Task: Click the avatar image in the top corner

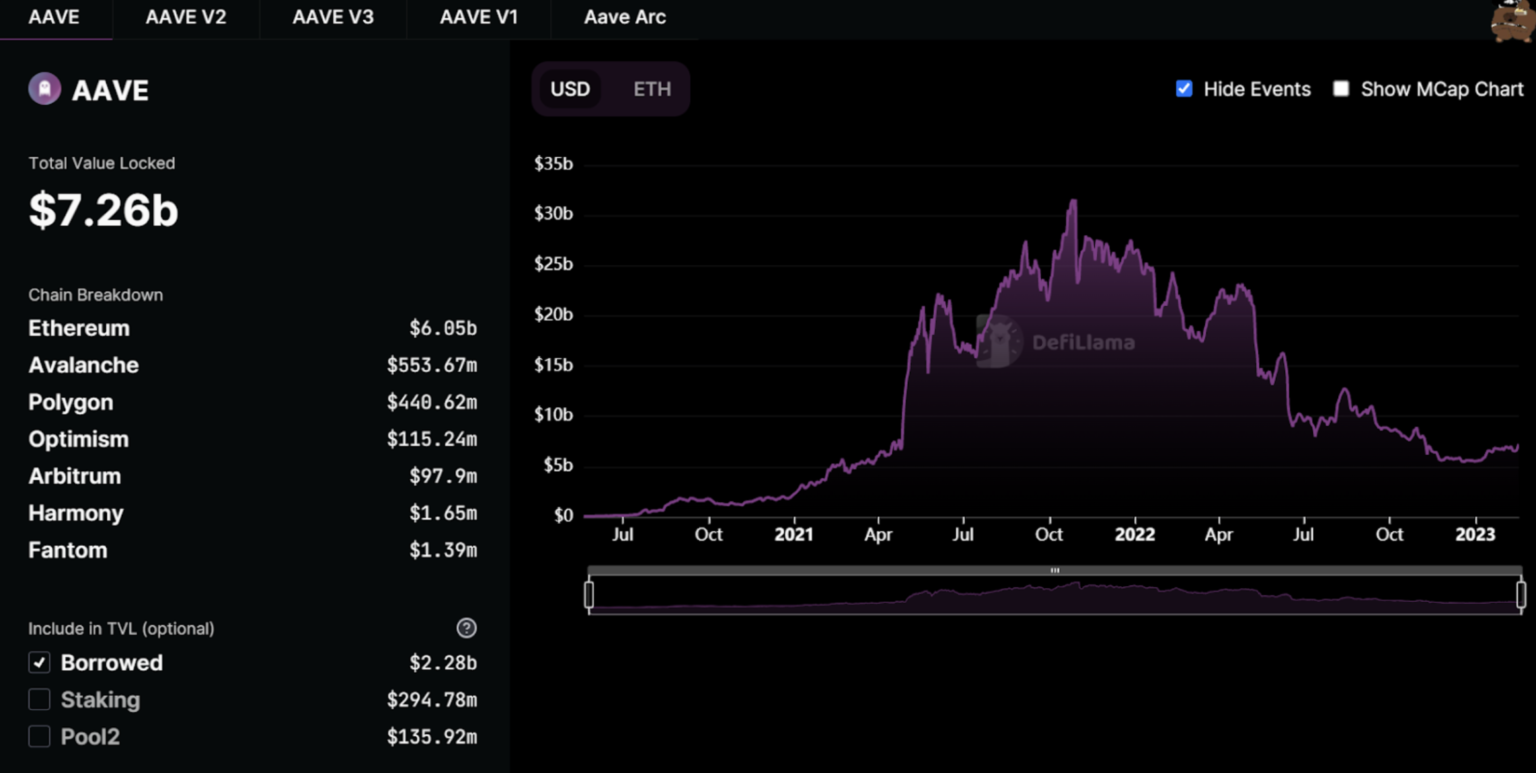Action: (1512, 21)
